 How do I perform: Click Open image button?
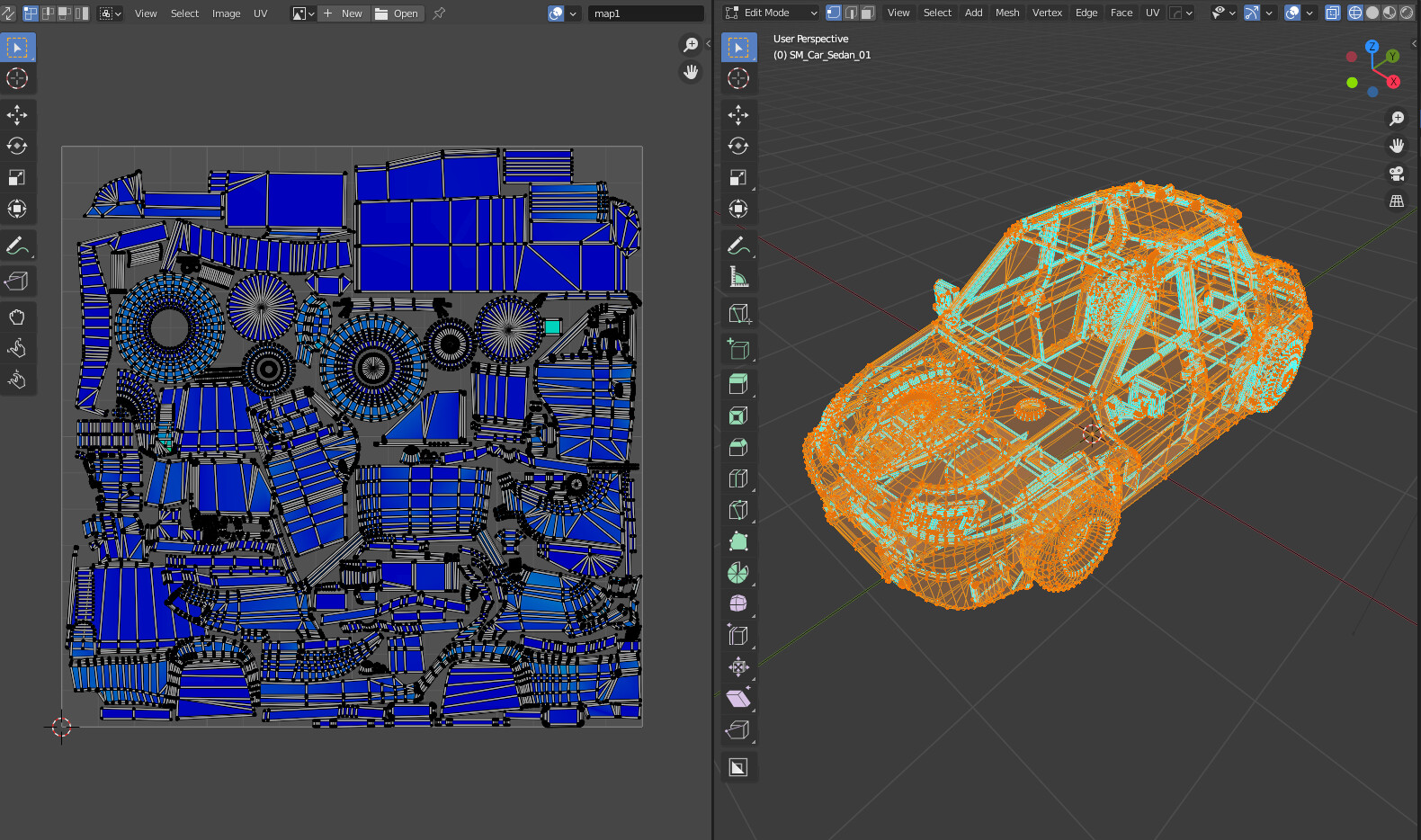click(x=397, y=13)
